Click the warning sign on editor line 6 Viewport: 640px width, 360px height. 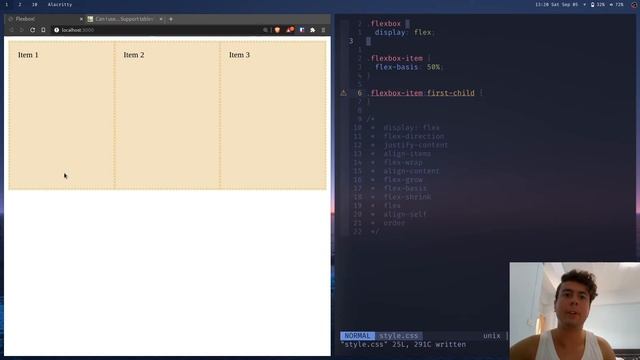tap(343, 93)
